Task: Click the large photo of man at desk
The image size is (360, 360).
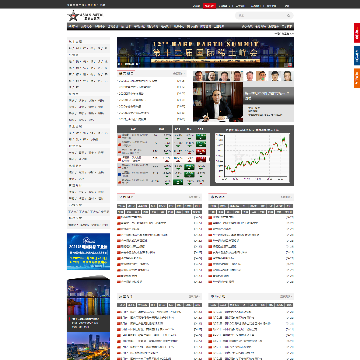Action: click(x=218, y=102)
